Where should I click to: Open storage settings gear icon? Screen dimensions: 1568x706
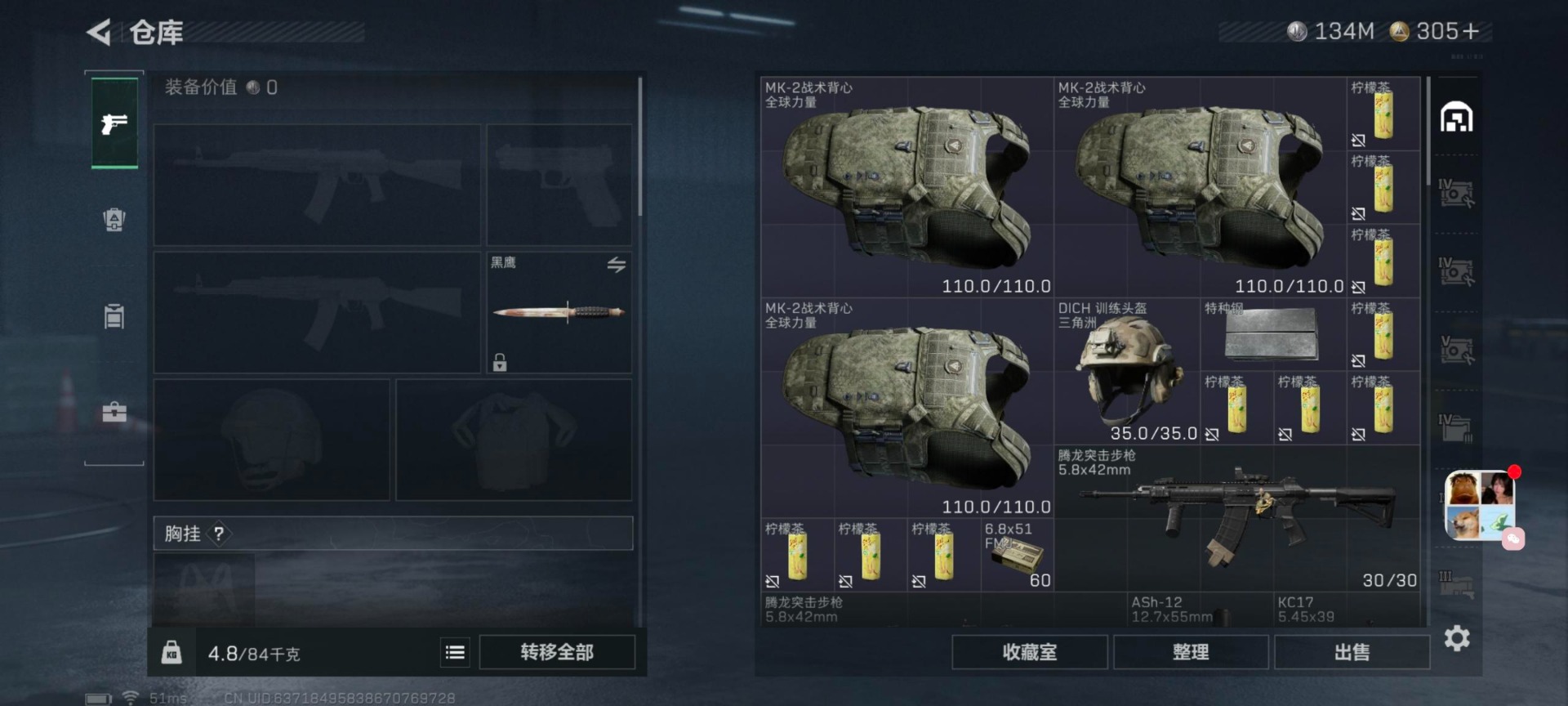[1457, 638]
